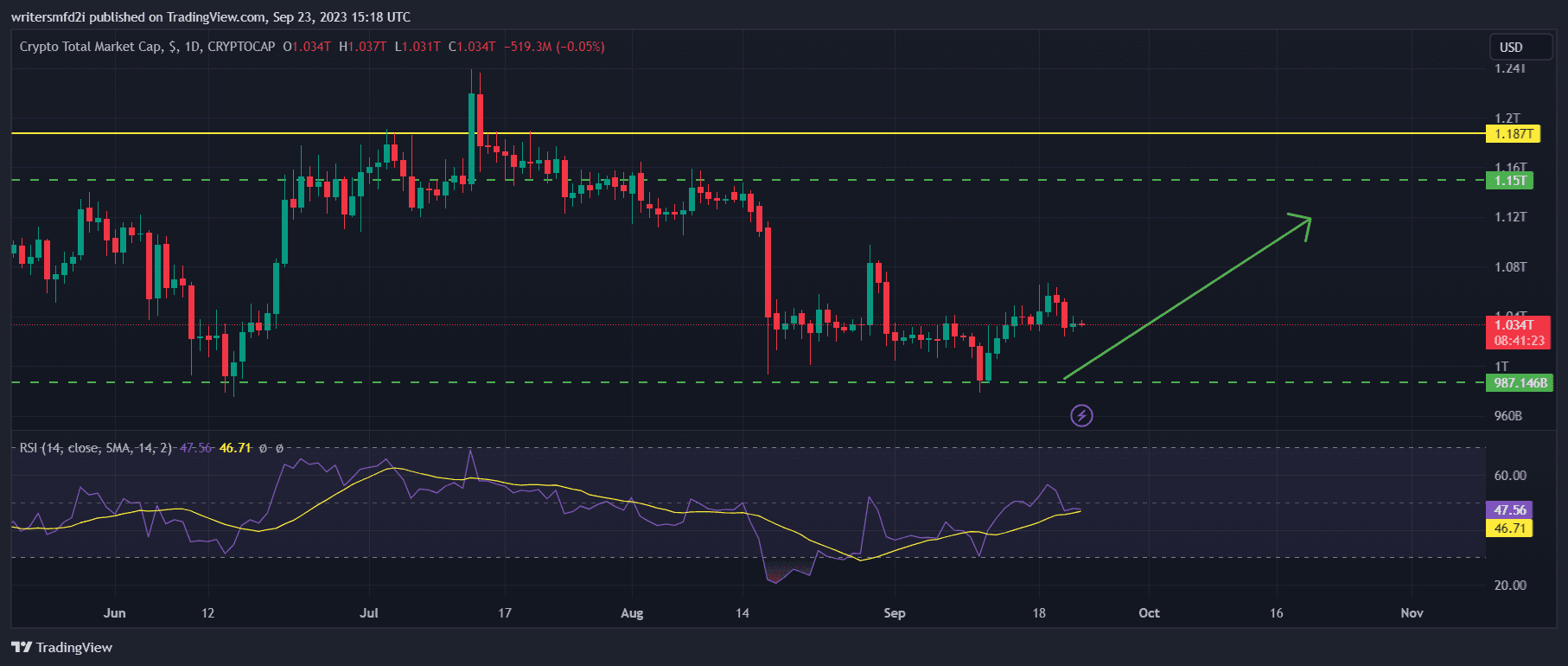Click the Jul label on time axis
1568x666 pixels.
[369, 613]
